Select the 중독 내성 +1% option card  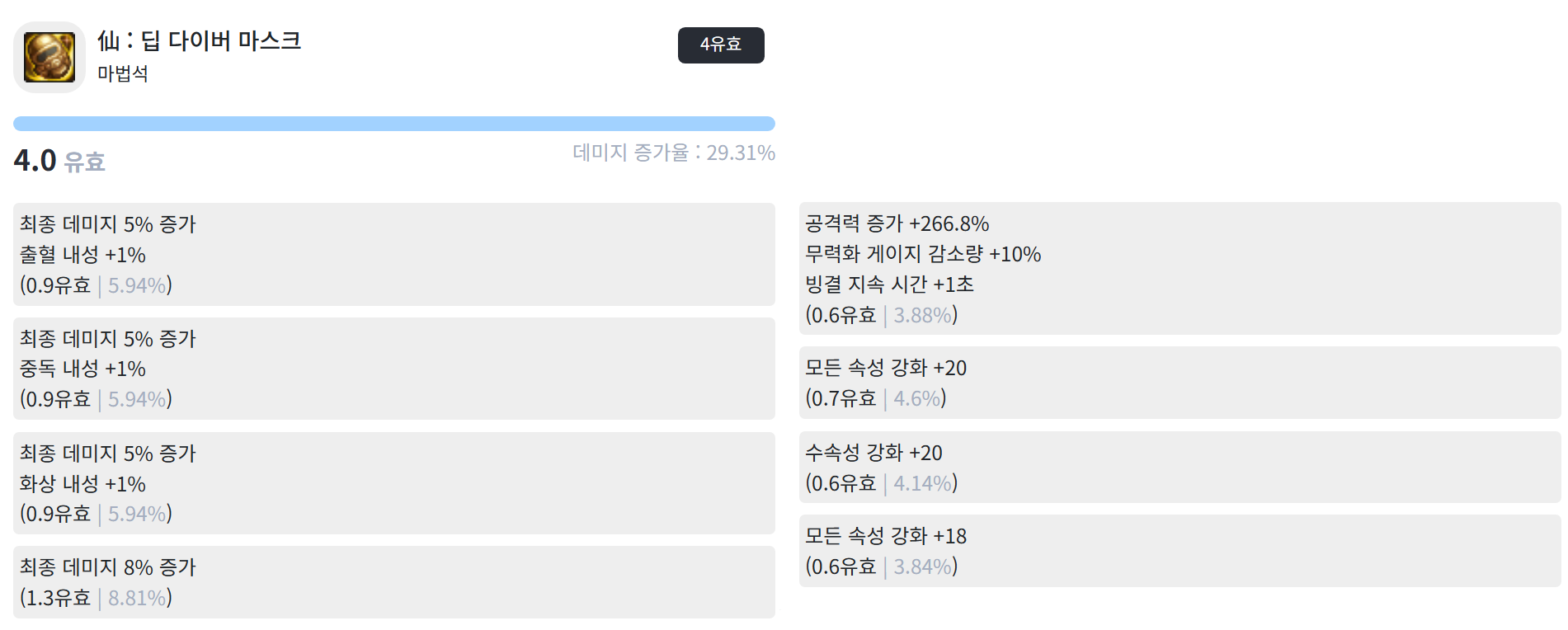click(x=394, y=369)
